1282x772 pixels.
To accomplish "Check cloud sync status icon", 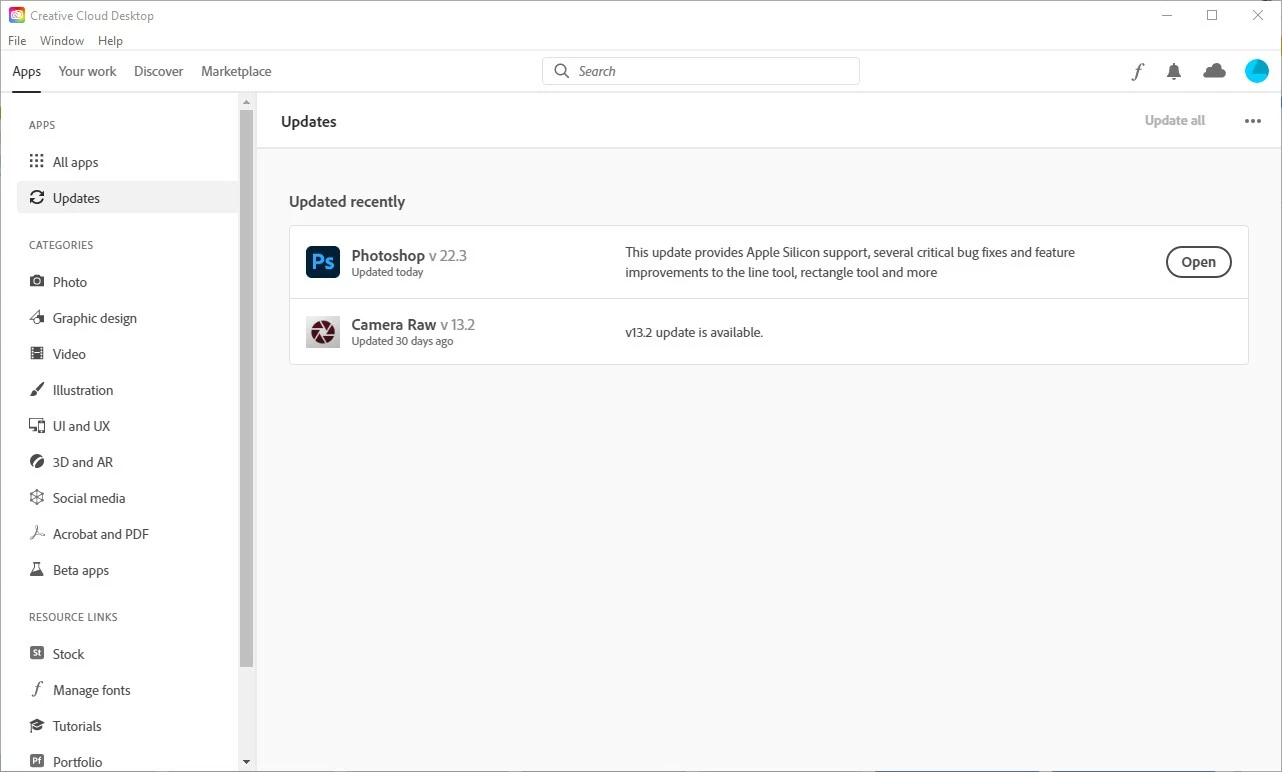I will pyautogui.click(x=1214, y=71).
